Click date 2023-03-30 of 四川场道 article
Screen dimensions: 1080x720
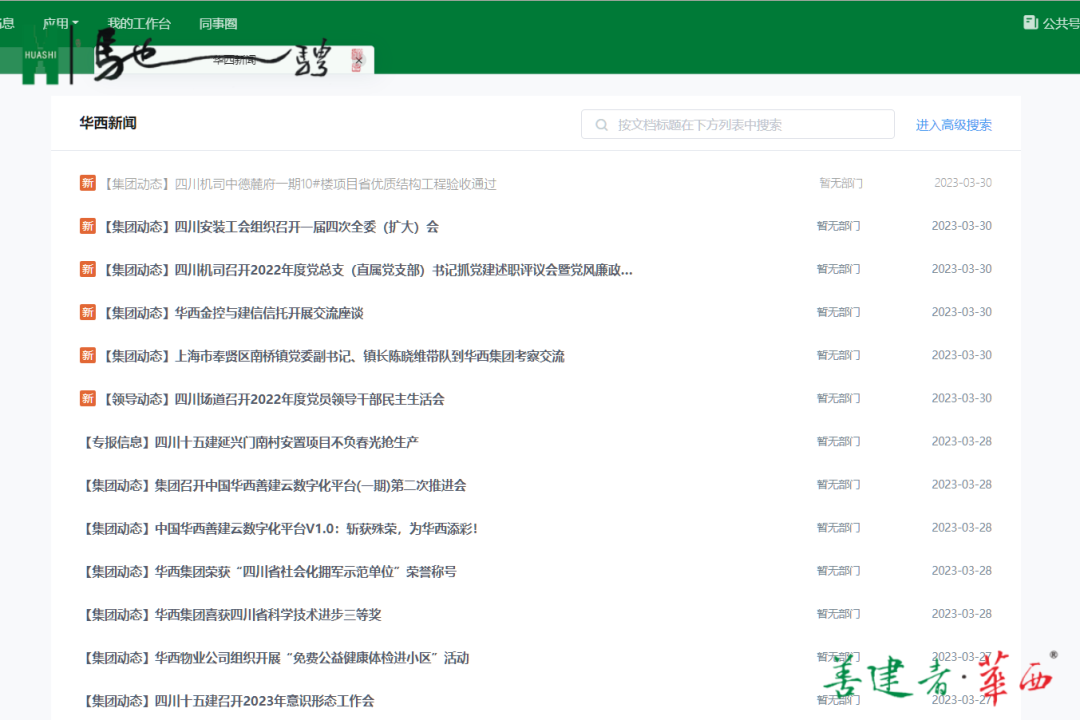point(962,398)
